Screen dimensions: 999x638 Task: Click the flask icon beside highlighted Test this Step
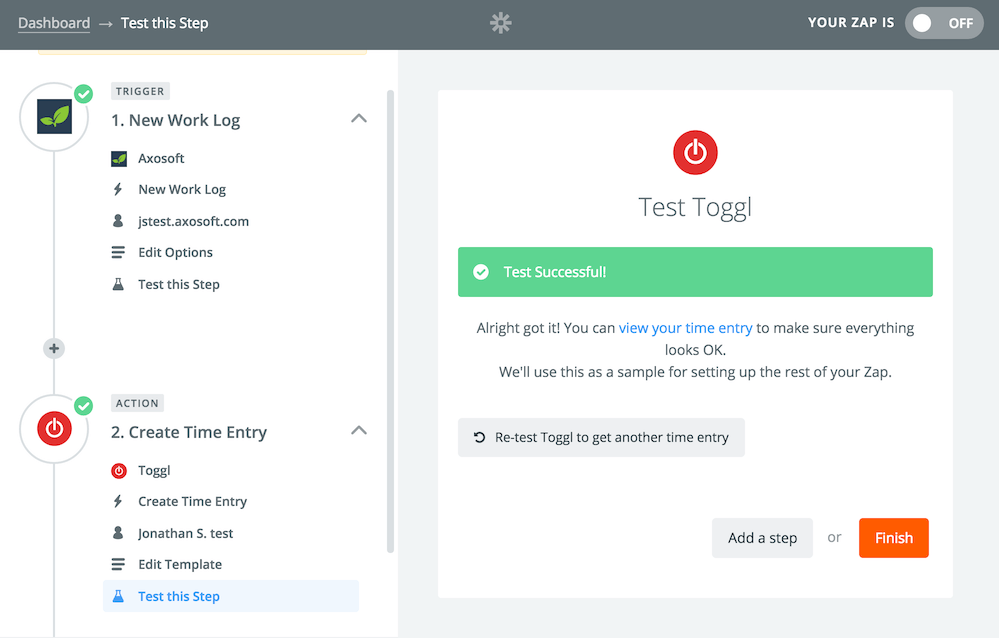pyautogui.click(x=118, y=596)
